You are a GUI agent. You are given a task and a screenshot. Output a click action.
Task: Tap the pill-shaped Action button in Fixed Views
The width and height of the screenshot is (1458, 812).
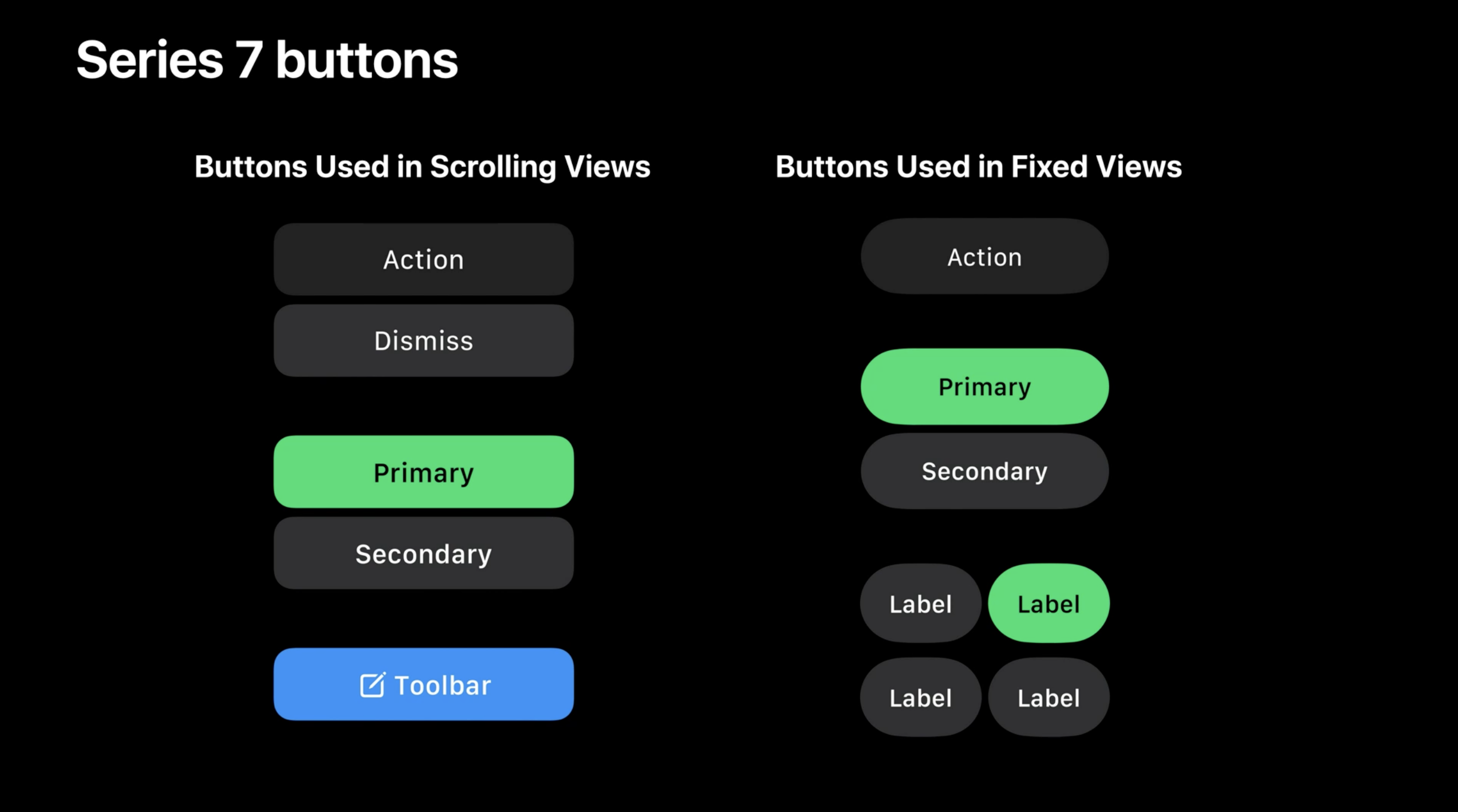click(984, 257)
